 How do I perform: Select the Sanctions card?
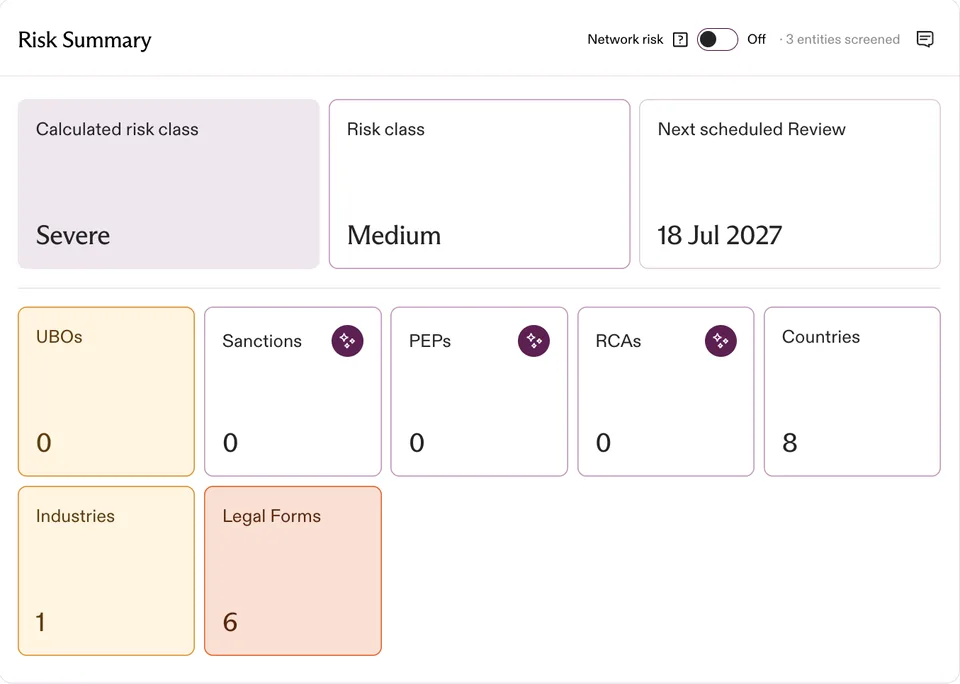click(293, 391)
